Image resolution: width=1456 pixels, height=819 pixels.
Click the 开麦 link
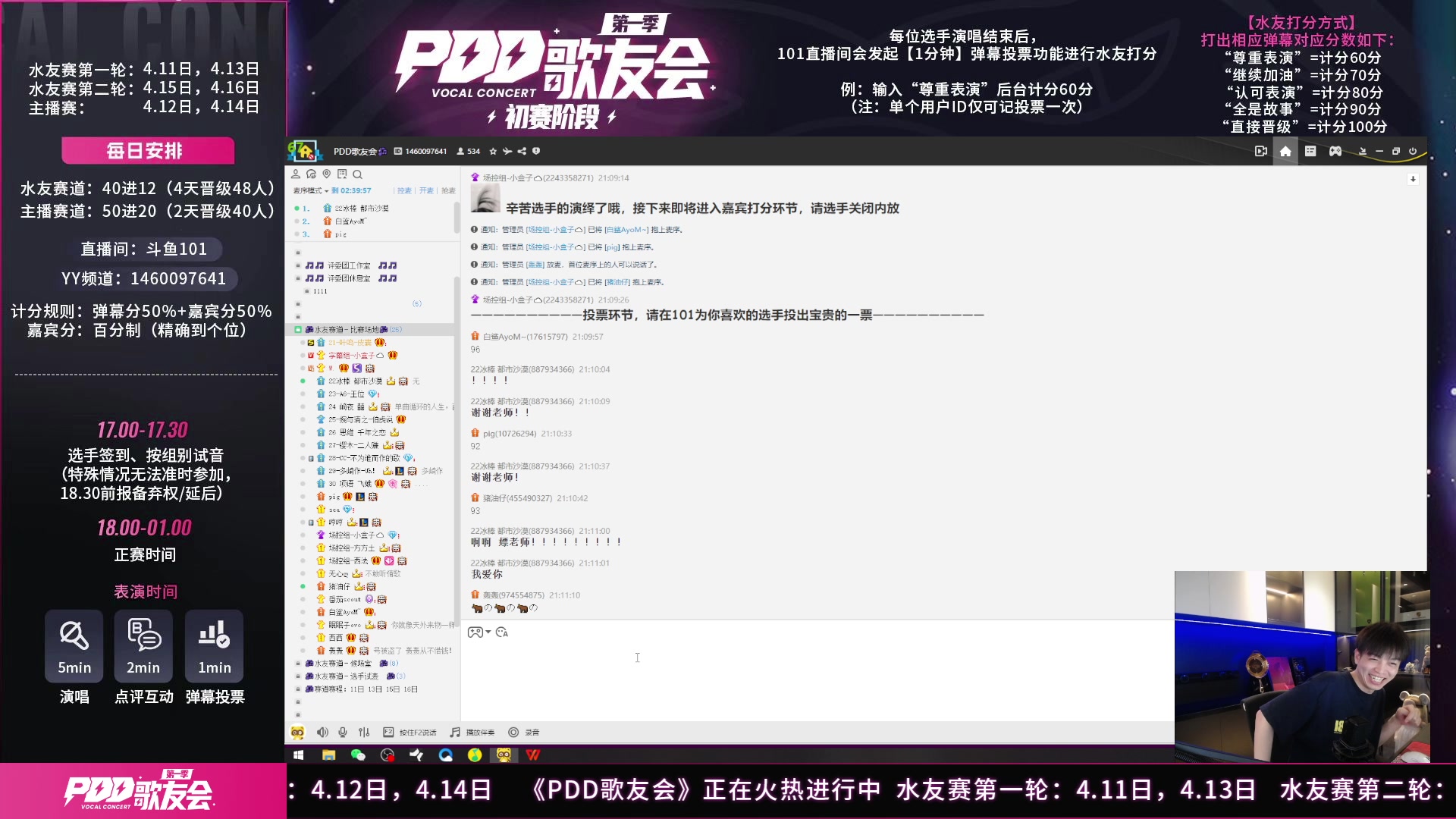(x=426, y=191)
